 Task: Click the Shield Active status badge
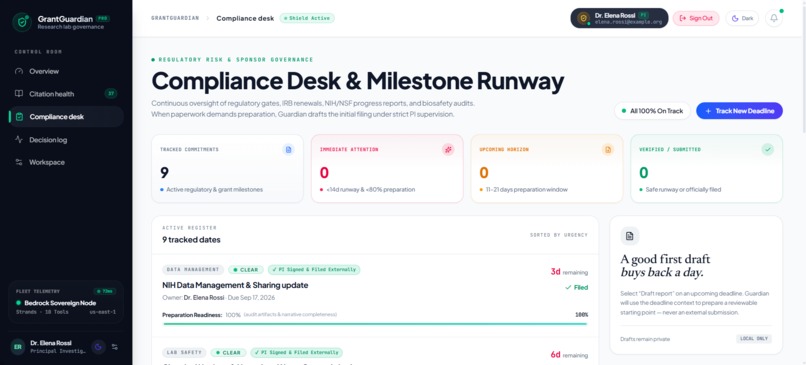point(307,18)
